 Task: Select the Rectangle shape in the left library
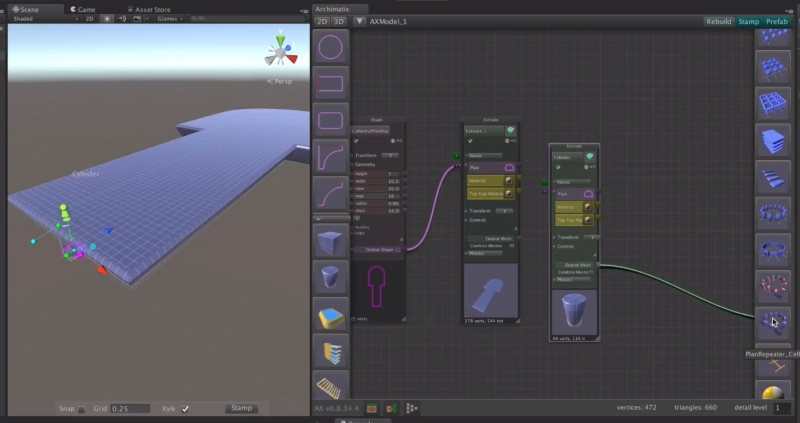331,84
